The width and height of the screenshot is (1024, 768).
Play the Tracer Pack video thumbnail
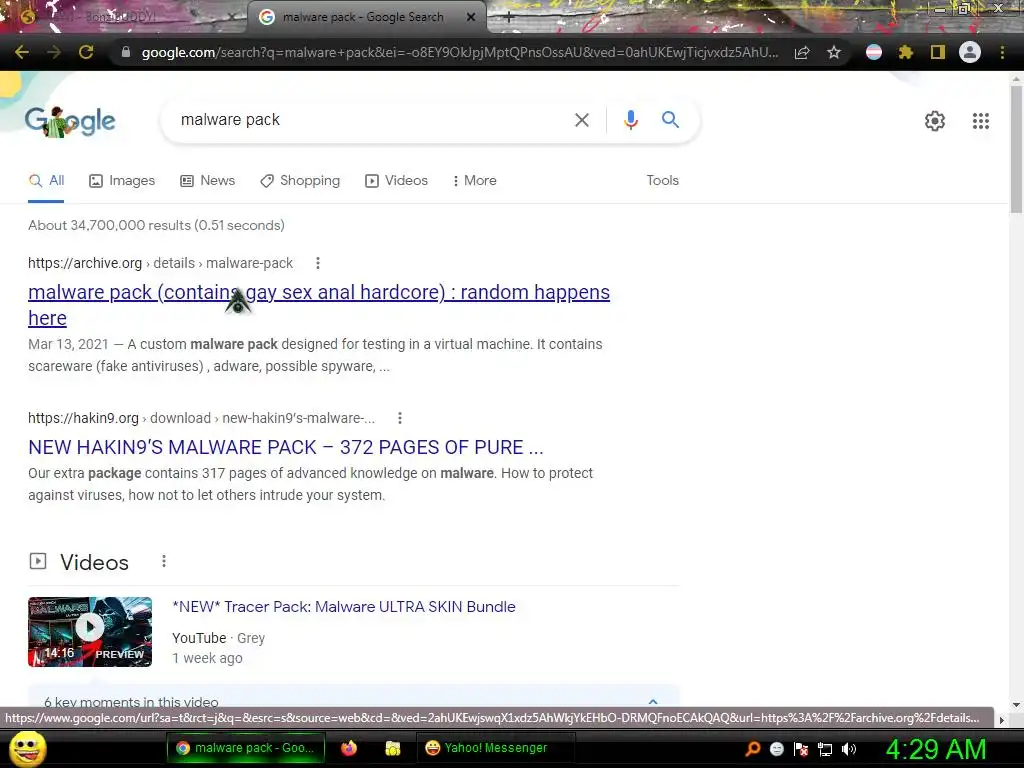90,632
